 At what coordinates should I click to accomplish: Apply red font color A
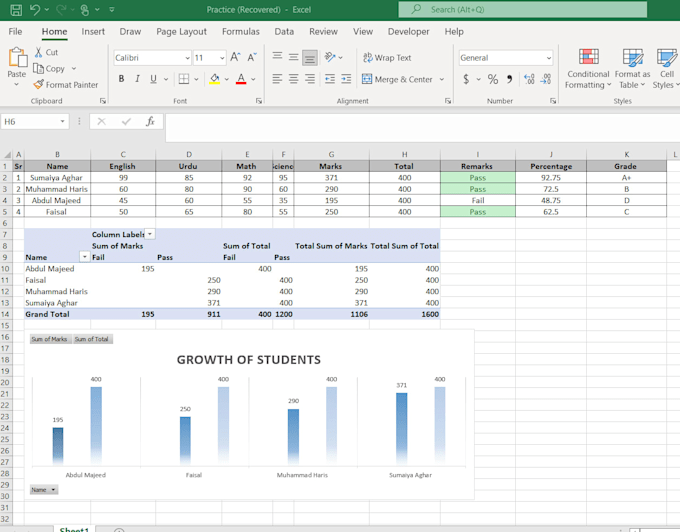[x=241, y=79]
